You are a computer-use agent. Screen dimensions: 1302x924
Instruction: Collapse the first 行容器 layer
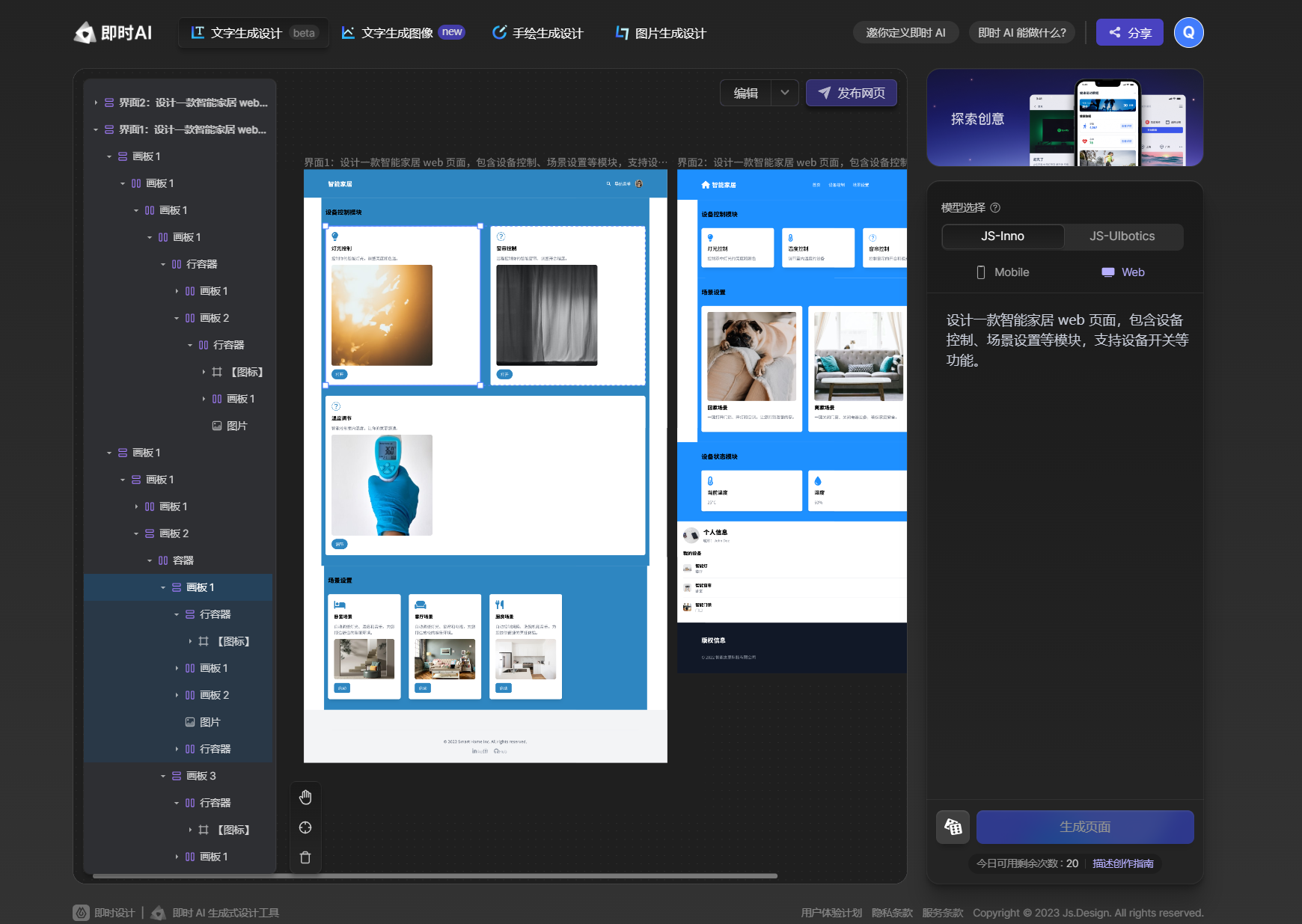coord(163,264)
